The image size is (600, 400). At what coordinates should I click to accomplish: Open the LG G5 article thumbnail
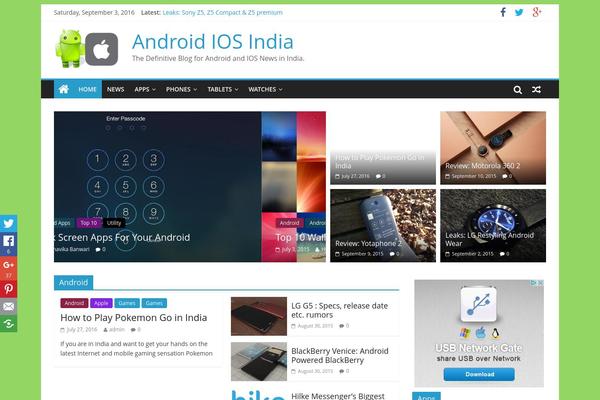[259, 316]
